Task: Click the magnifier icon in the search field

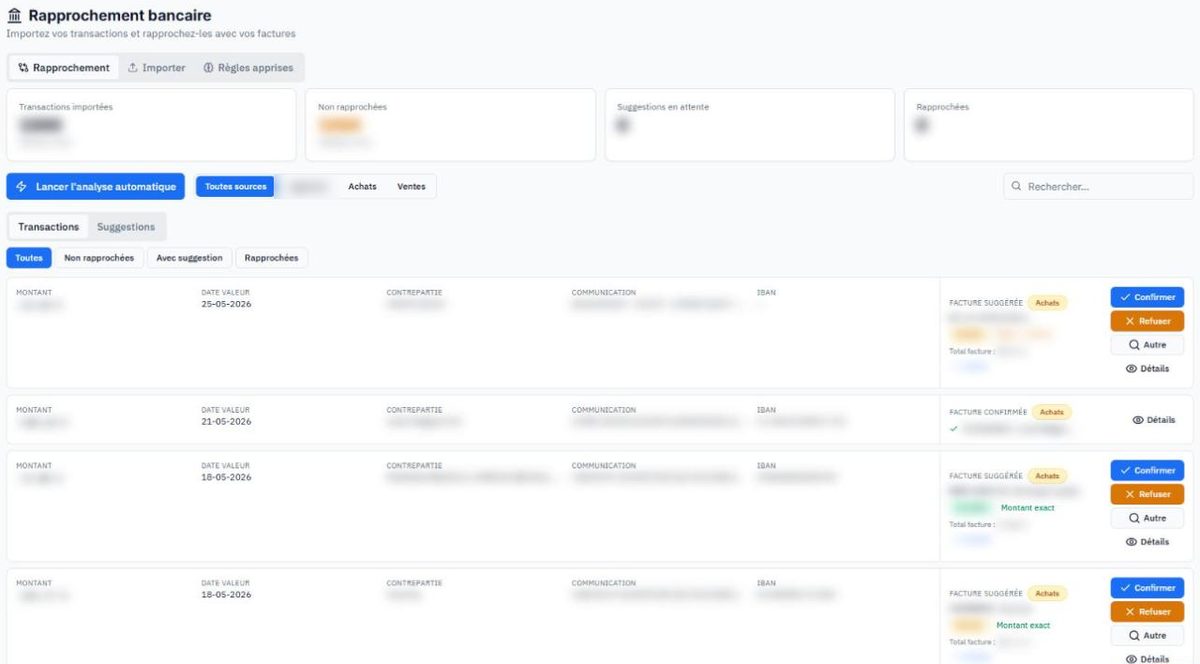Action: [x=1016, y=186]
